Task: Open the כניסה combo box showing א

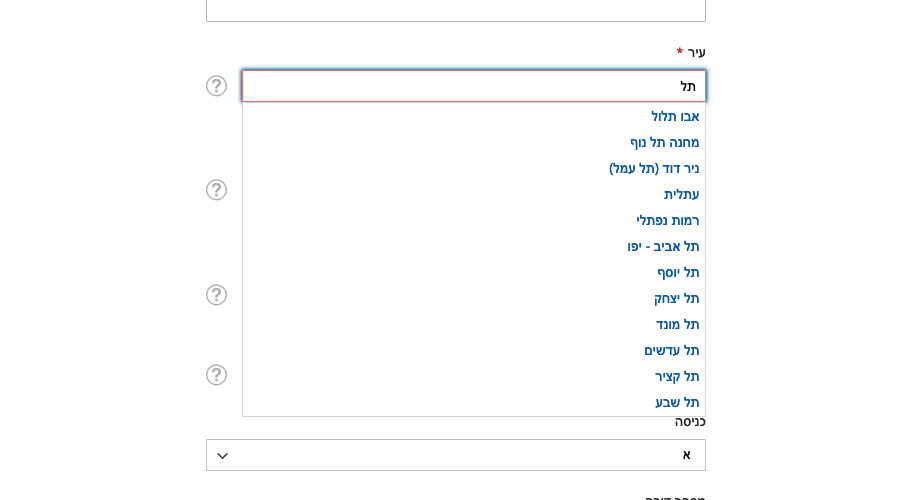Action: click(456, 455)
